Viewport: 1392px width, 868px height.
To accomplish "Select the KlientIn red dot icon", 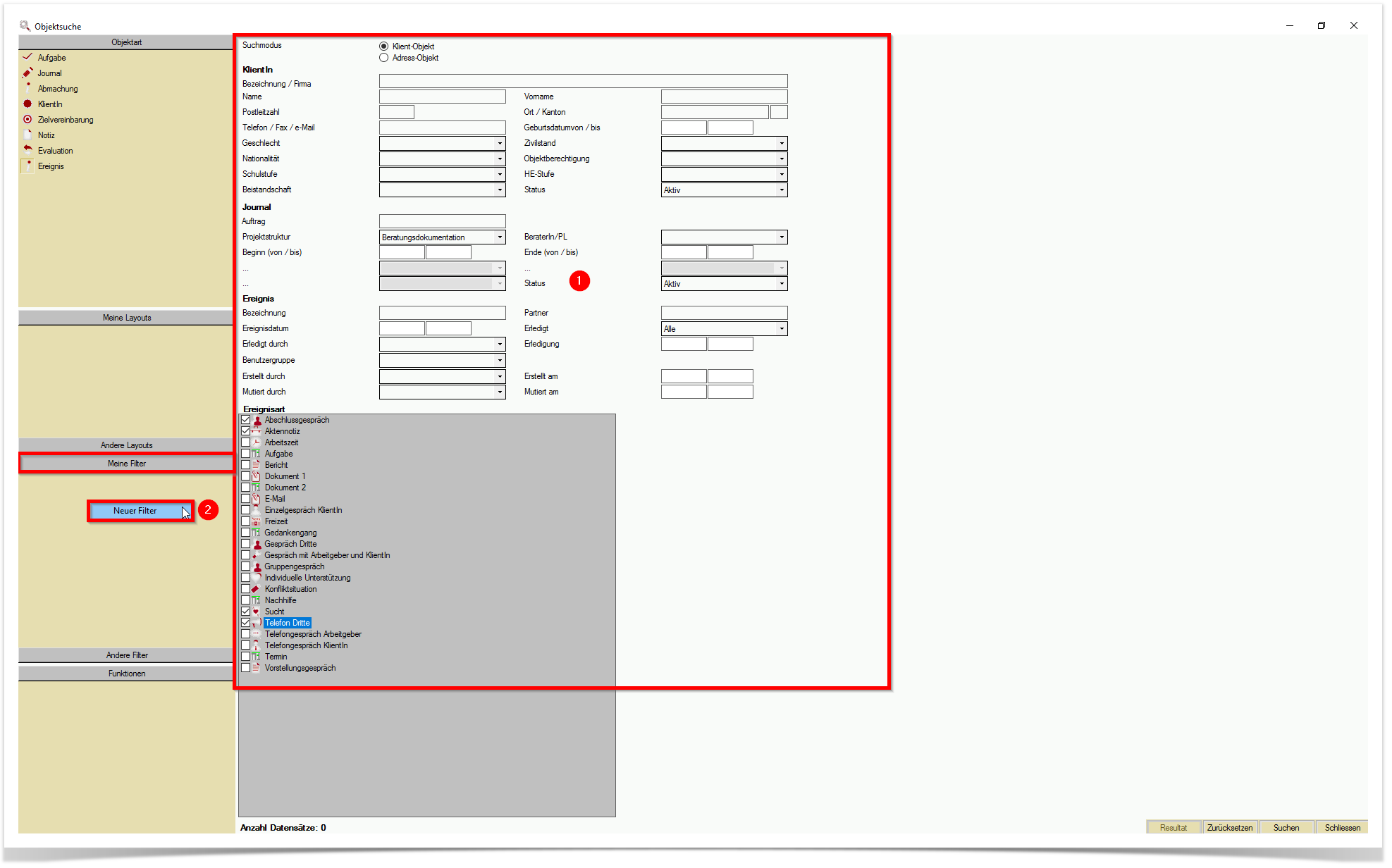I will tap(27, 104).
